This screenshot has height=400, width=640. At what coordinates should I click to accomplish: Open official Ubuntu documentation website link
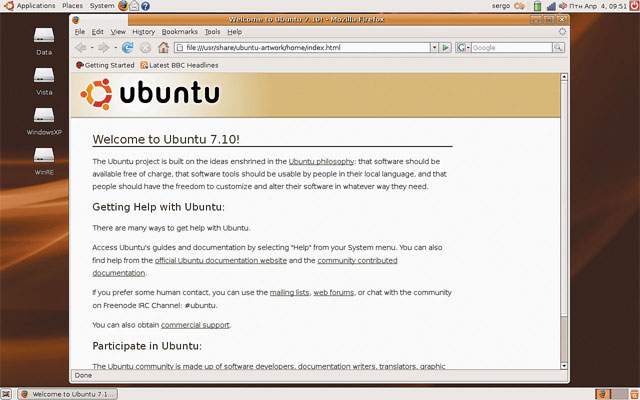(221, 260)
